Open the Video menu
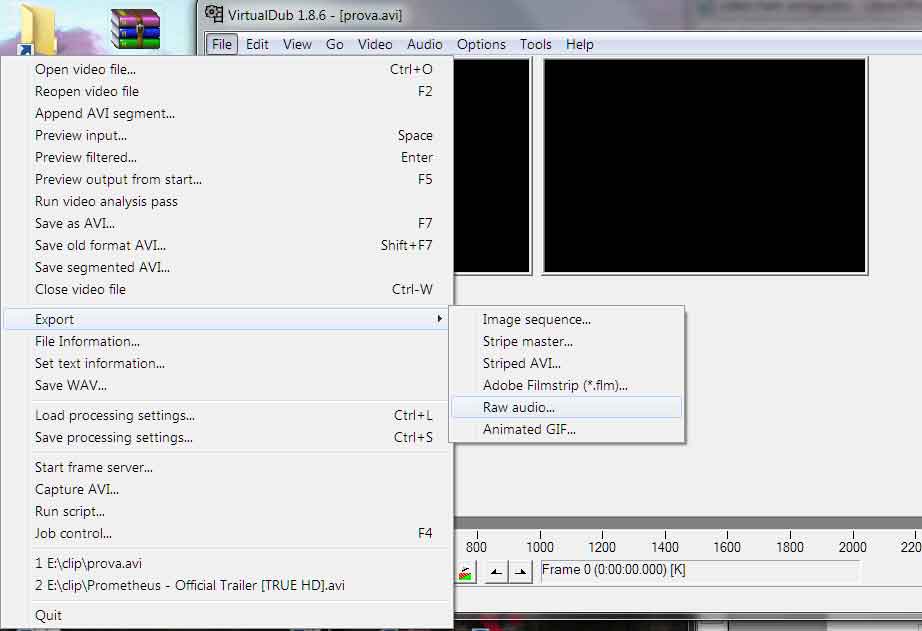 375,44
